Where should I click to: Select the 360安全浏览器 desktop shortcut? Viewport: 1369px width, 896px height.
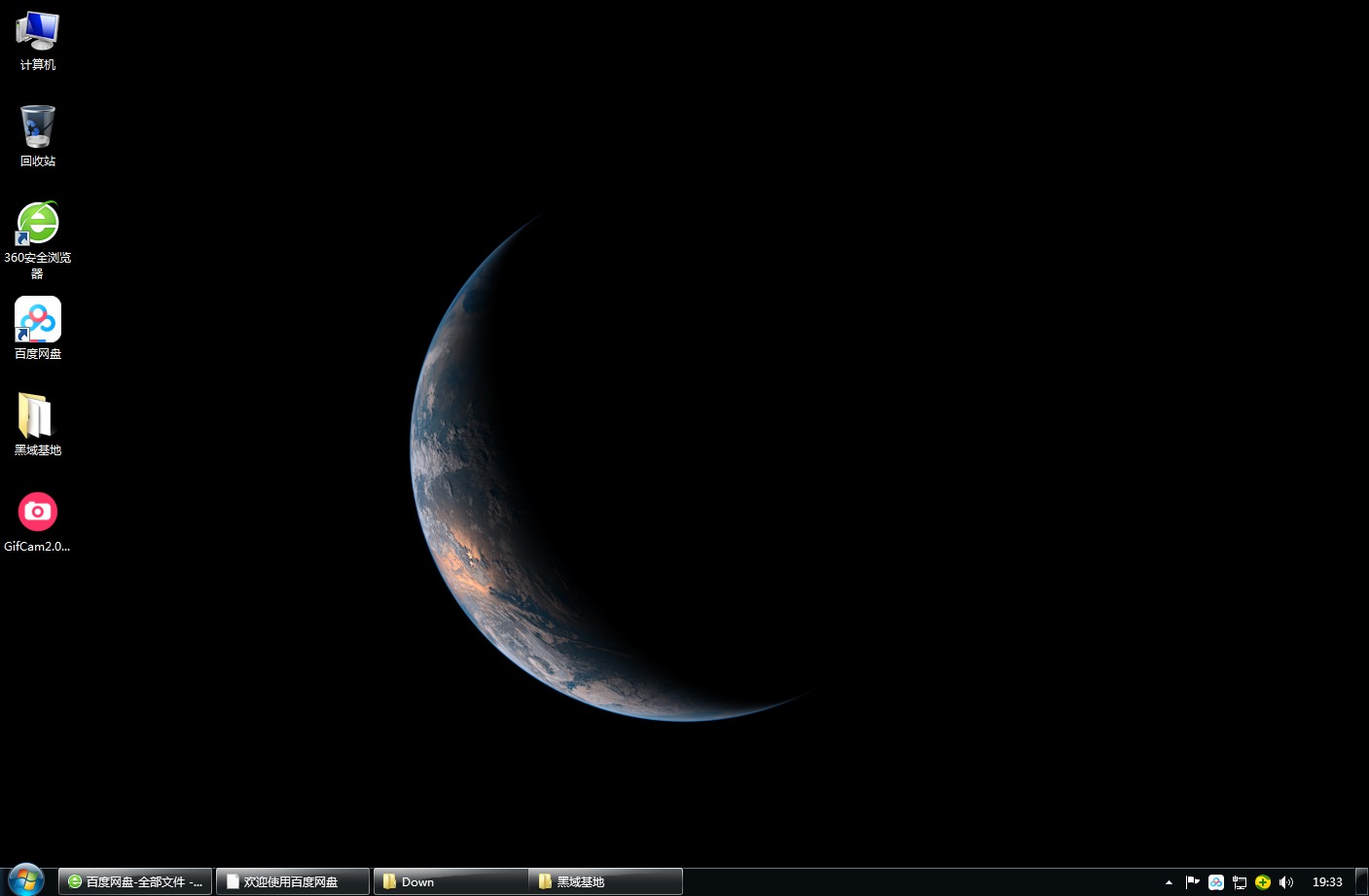click(x=38, y=239)
